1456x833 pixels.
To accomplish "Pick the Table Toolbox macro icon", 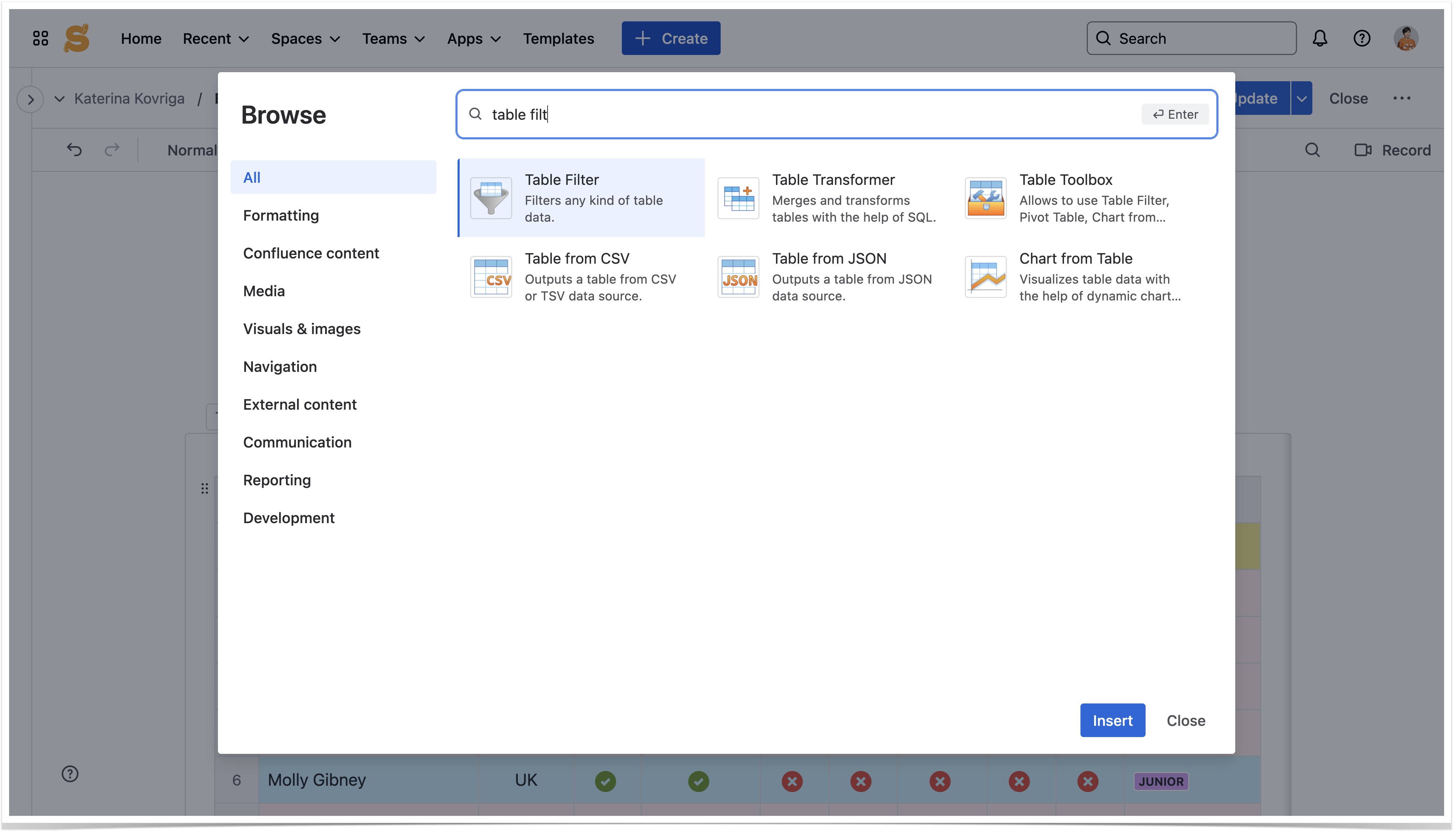I will click(985, 198).
